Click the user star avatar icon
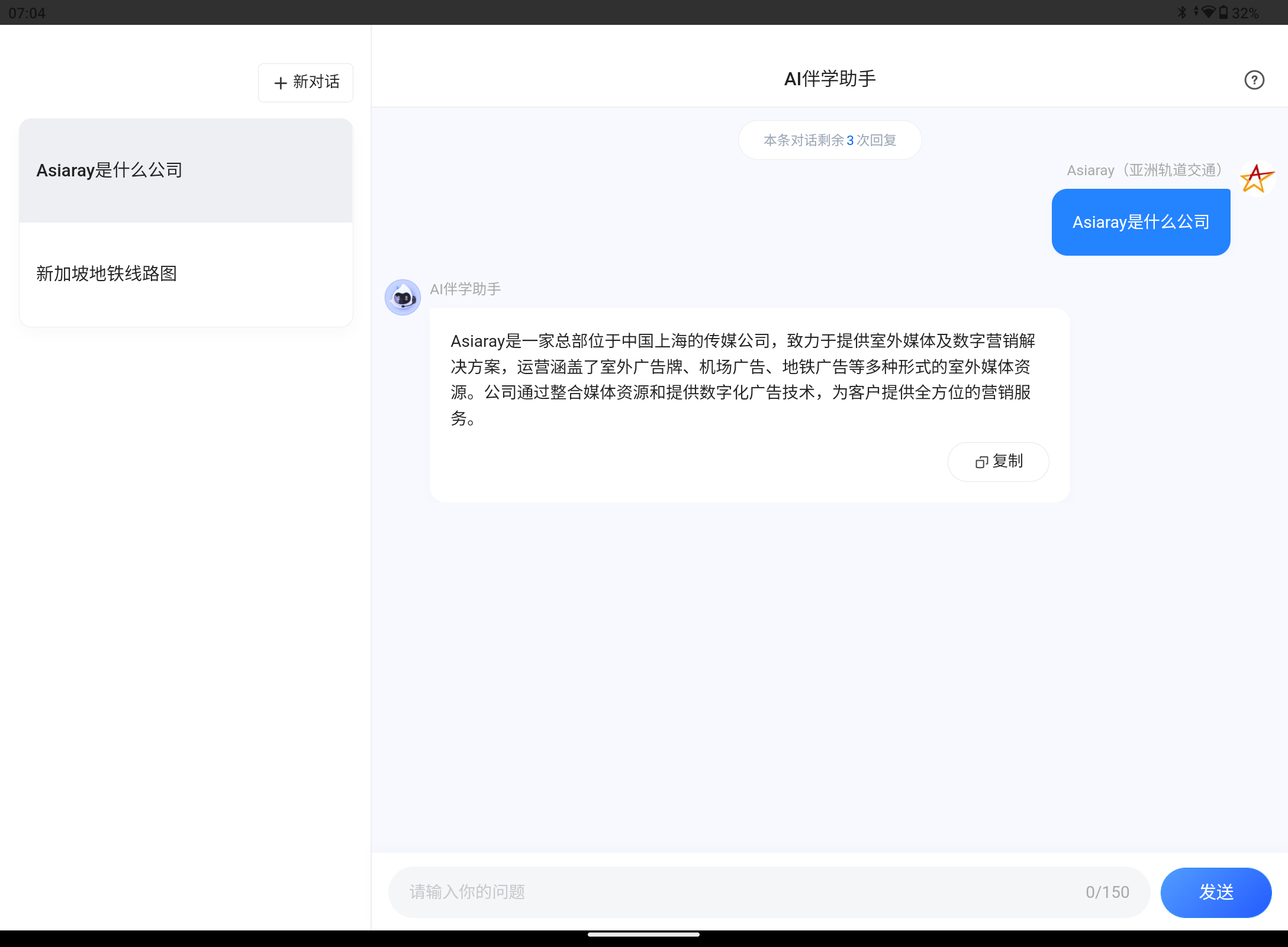This screenshot has height=947, width=1288. pos(1257,178)
